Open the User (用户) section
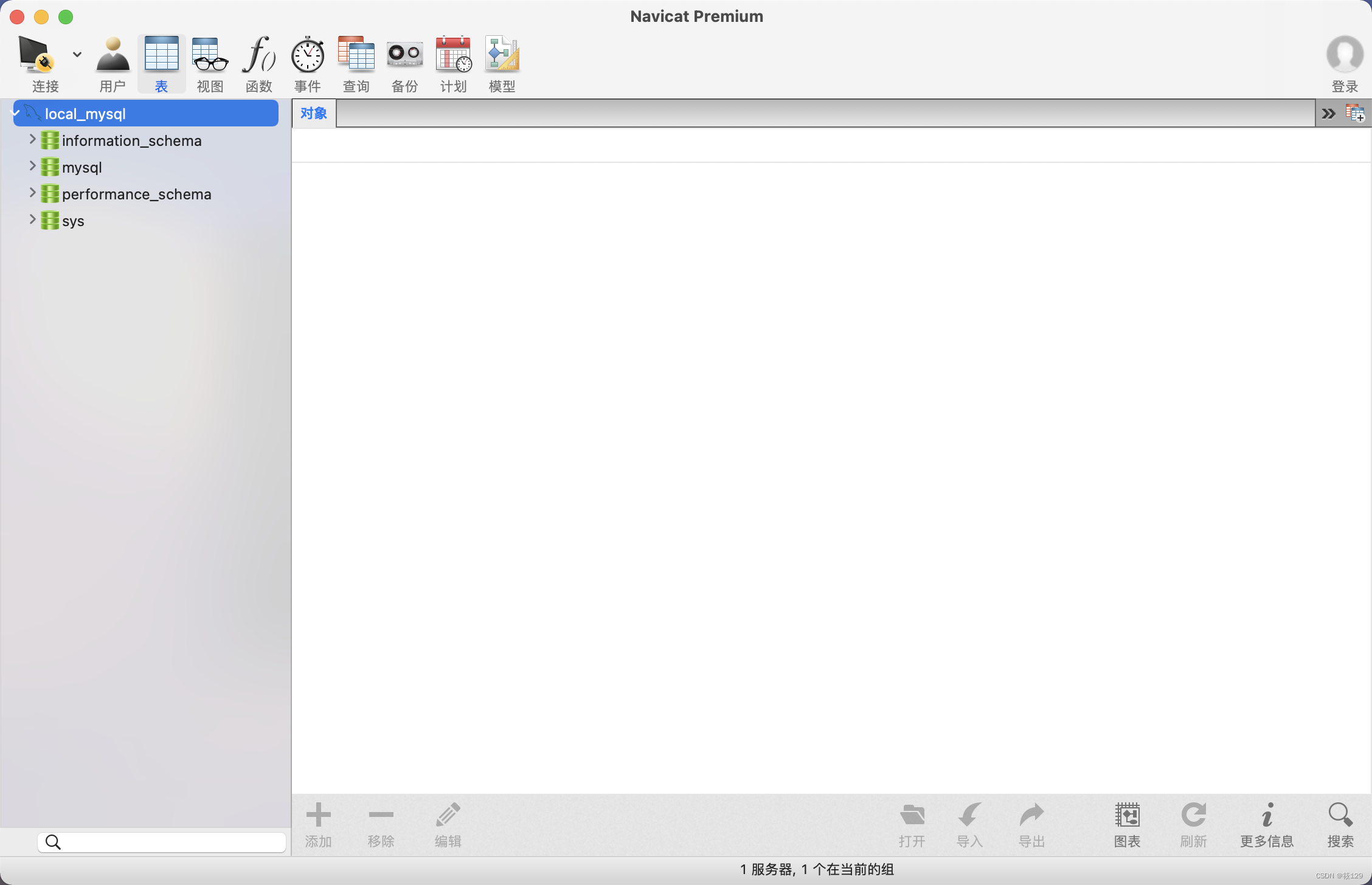The width and height of the screenshot is (1372, 885). [x=113, y=64]
